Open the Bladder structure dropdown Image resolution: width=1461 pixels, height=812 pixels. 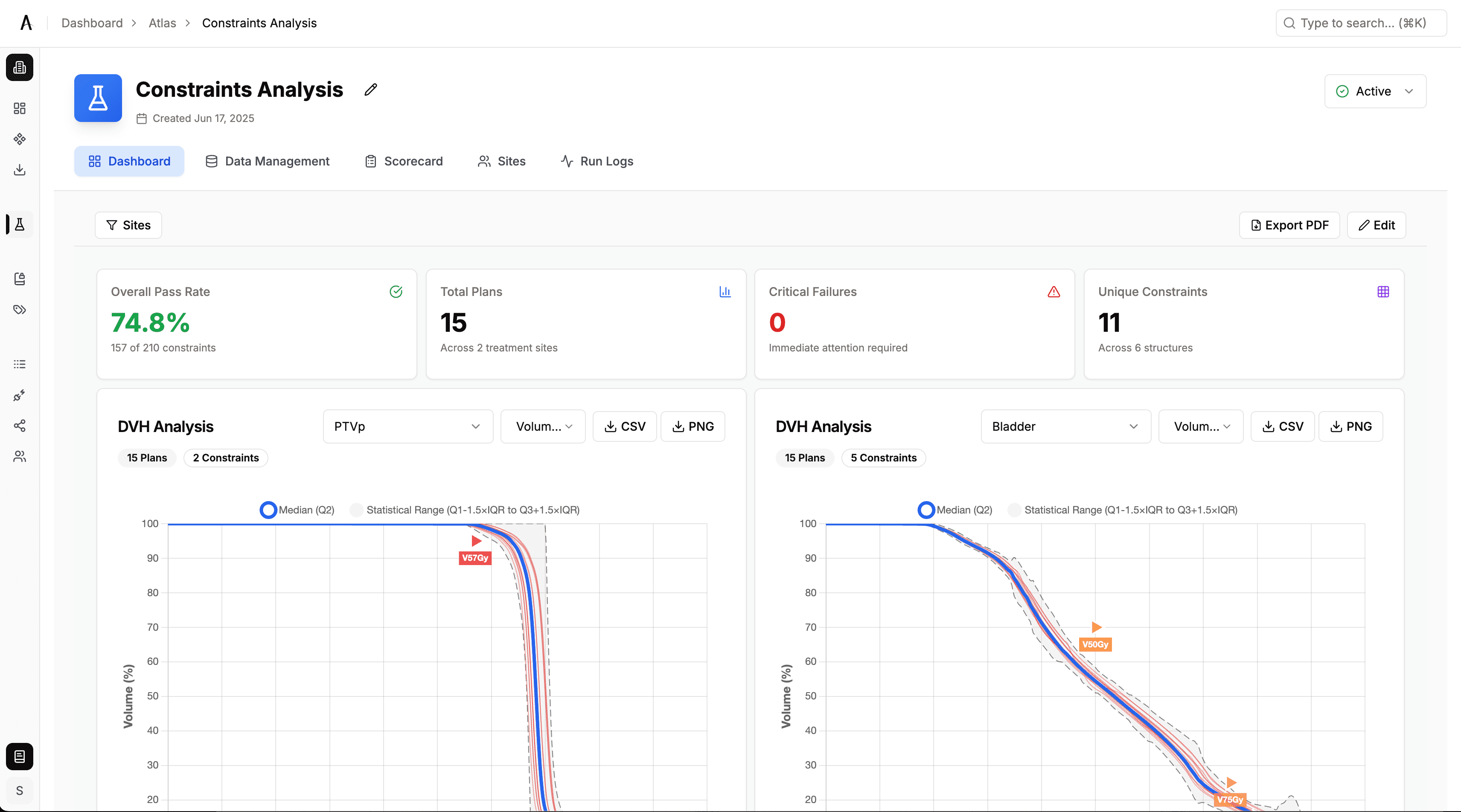(1065, 426)
